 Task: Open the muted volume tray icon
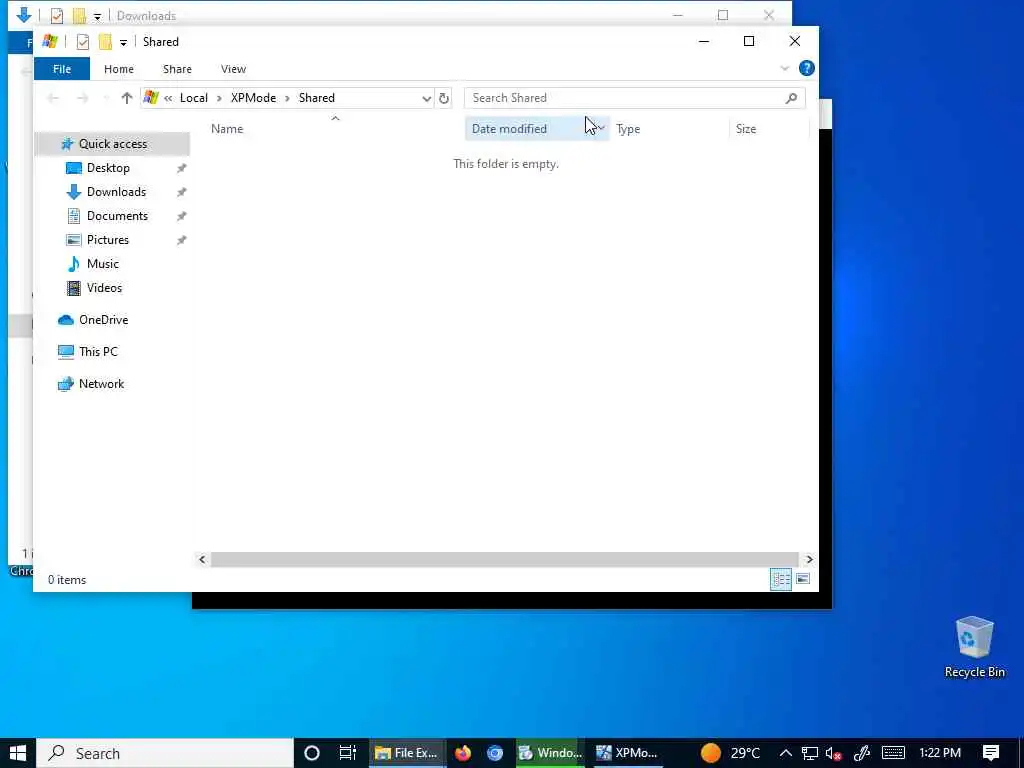click(x=833, y=753)
